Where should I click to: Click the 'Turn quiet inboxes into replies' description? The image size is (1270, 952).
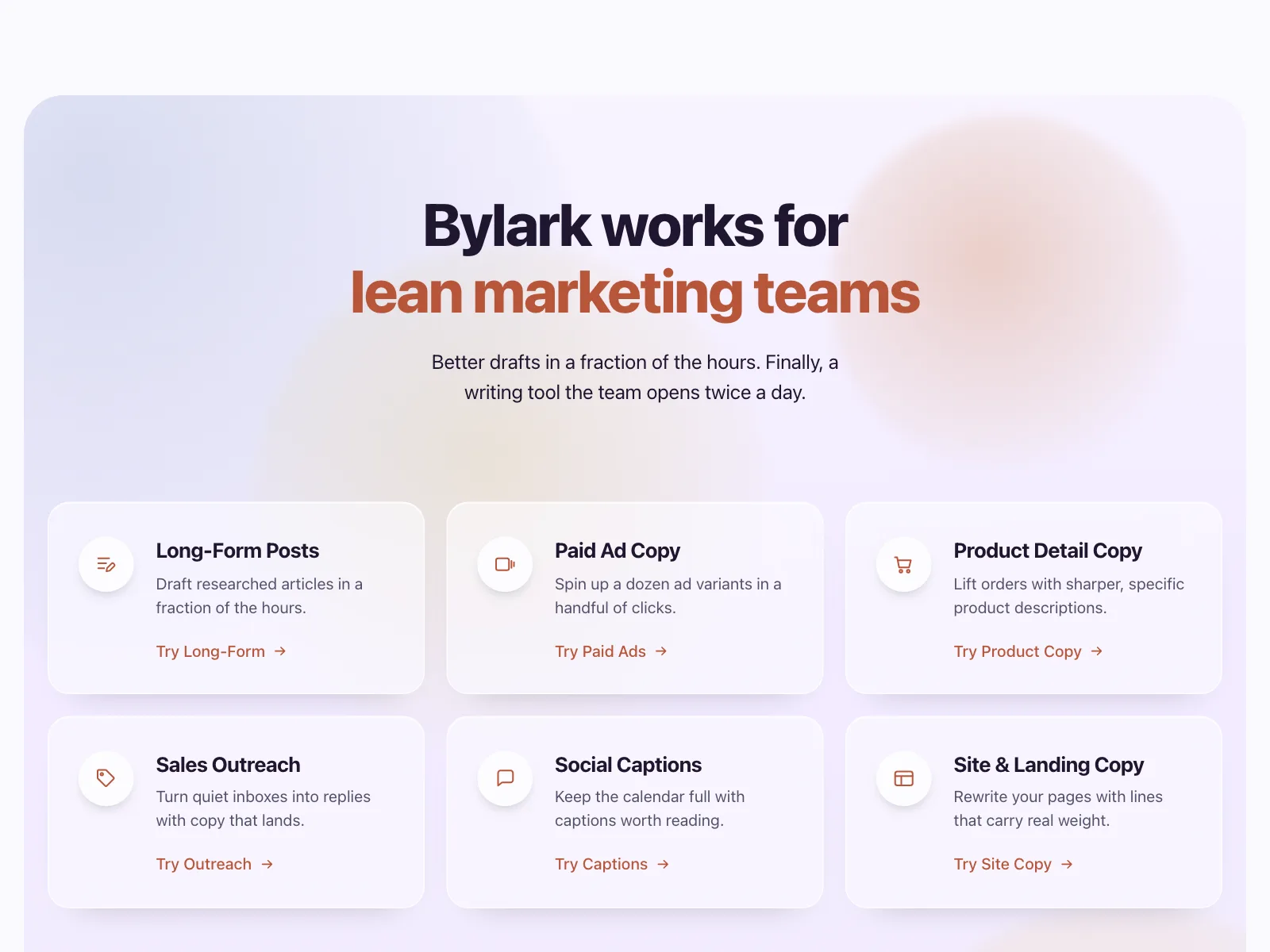pos(264,808)
